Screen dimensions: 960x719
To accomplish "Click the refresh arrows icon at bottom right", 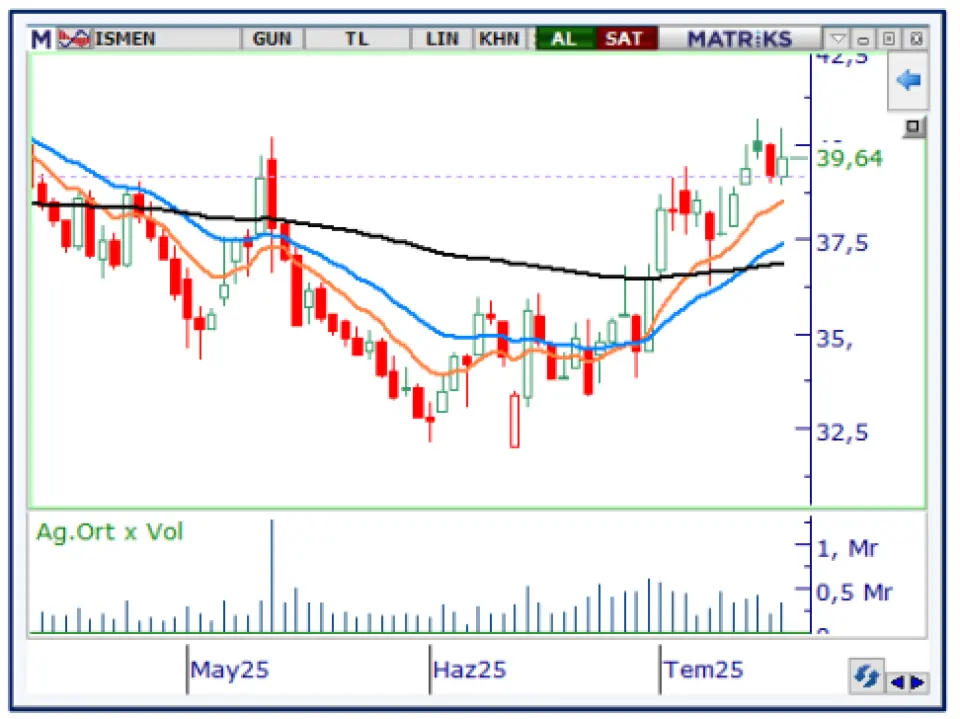I will tap(866, 676).
